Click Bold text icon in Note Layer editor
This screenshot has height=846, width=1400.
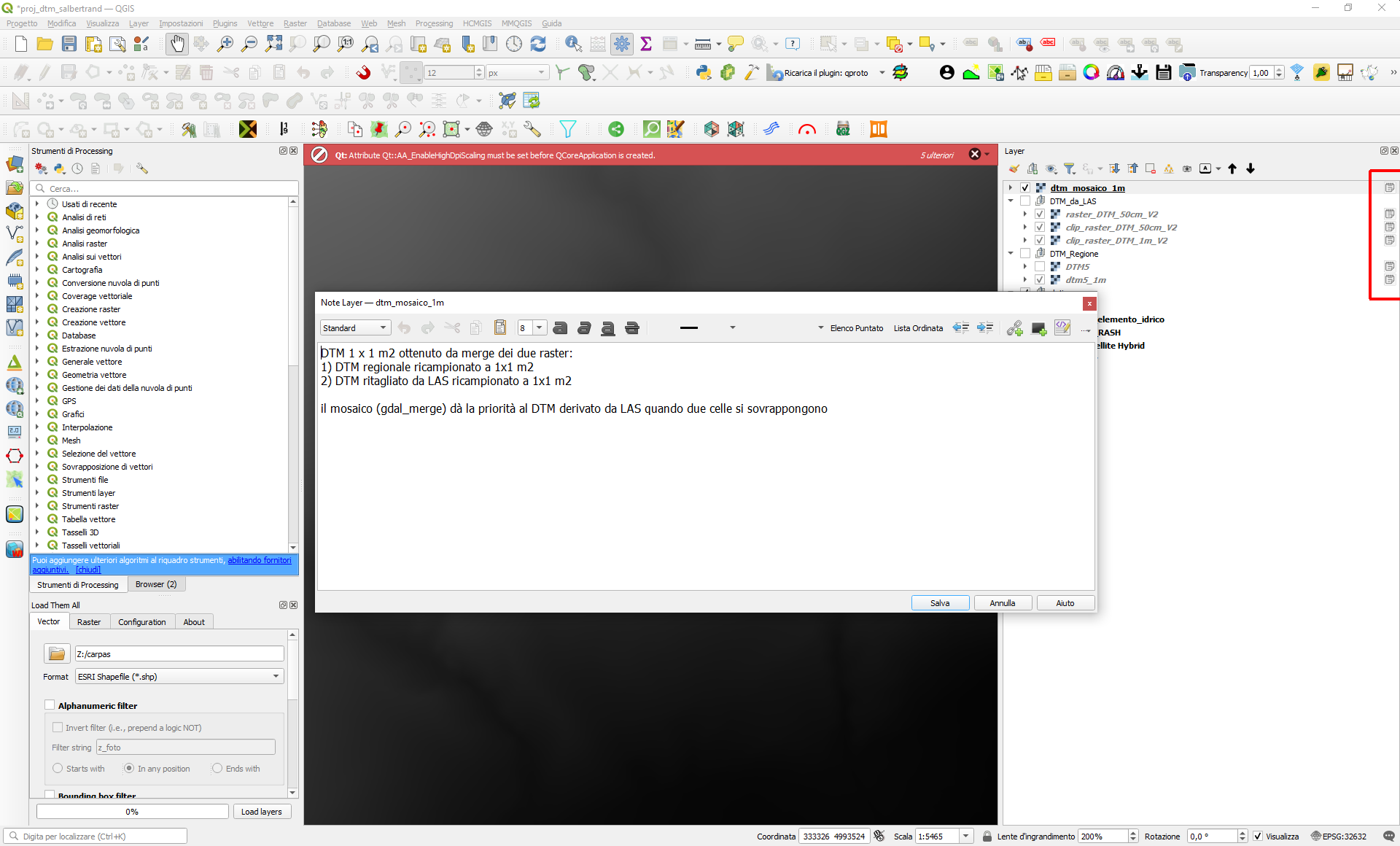tap(560, 328)
